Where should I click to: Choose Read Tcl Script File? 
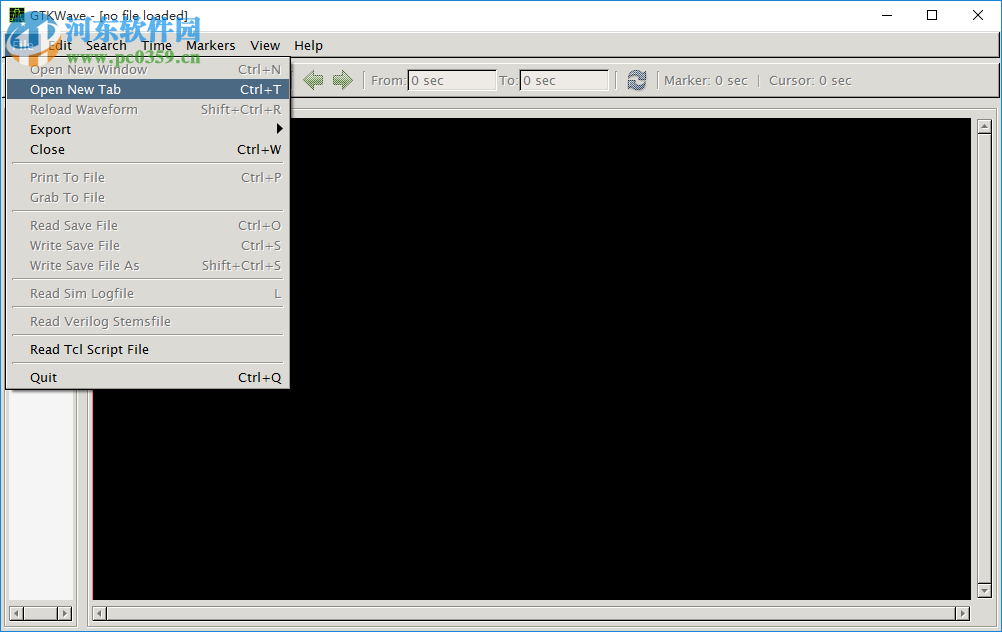coord(148,350)
